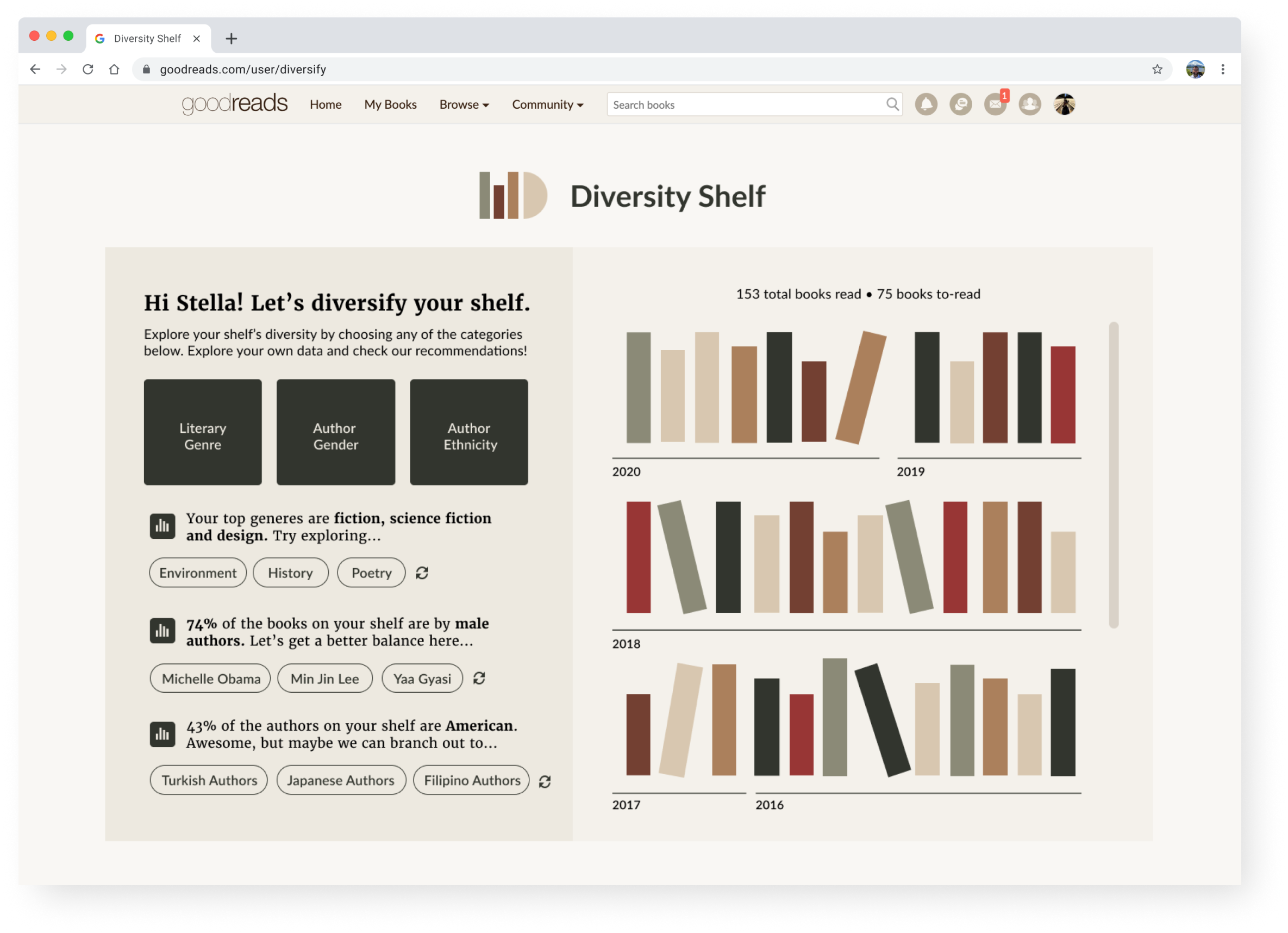Click the bookshelf vertical scrollbar
Image resolution: width=1288 pixels, height=933 pixels.
(1113, 475)
